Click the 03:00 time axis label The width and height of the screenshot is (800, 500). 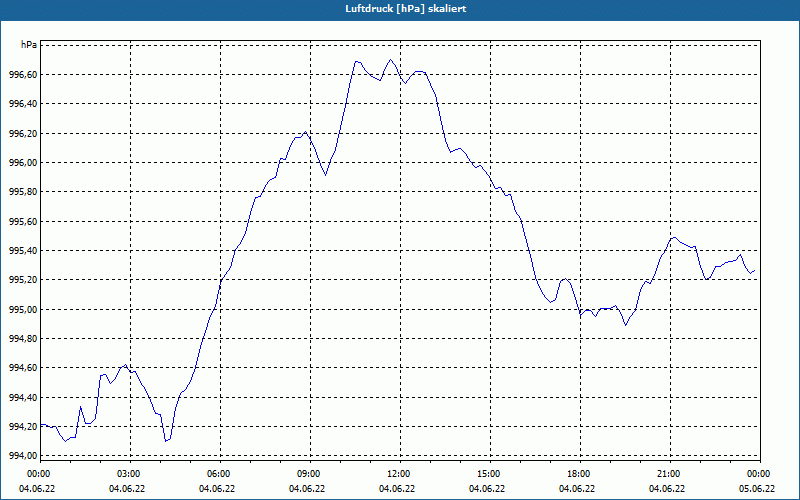click(130, 474)
